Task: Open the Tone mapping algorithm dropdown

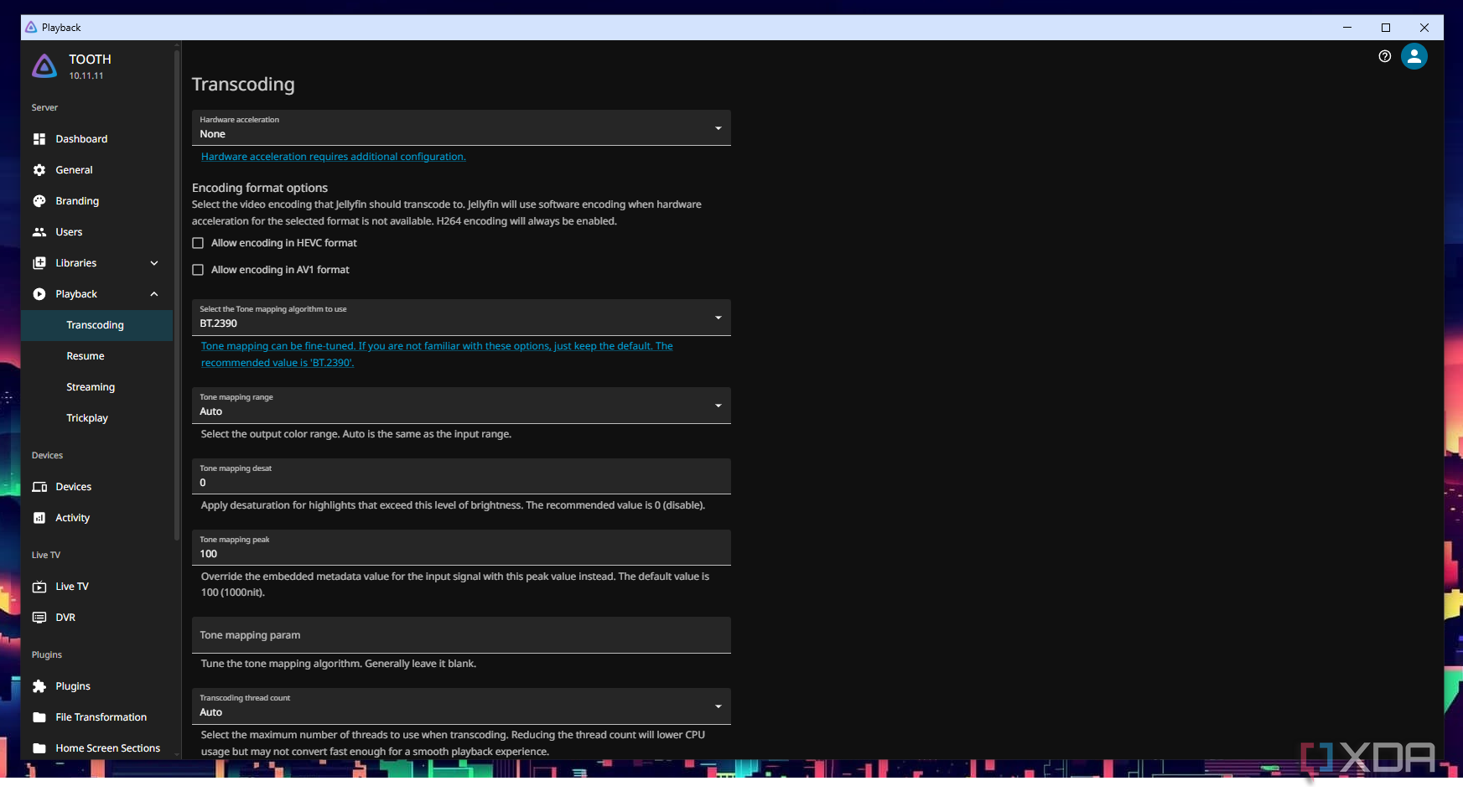Action: point(461,318)
